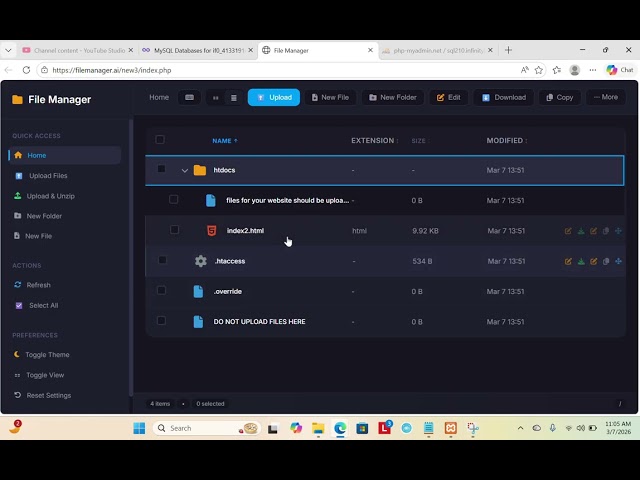640x480 pixels.
Task: Tick the checkbox for htdocs folder
Action: [161, 169]
